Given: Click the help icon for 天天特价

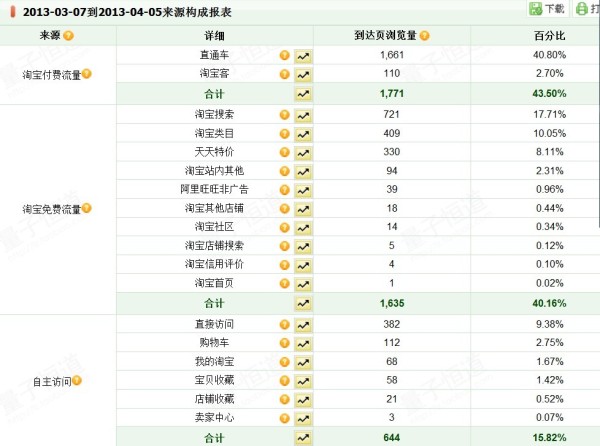Looking at the screenshot, I should pos(285,152).
